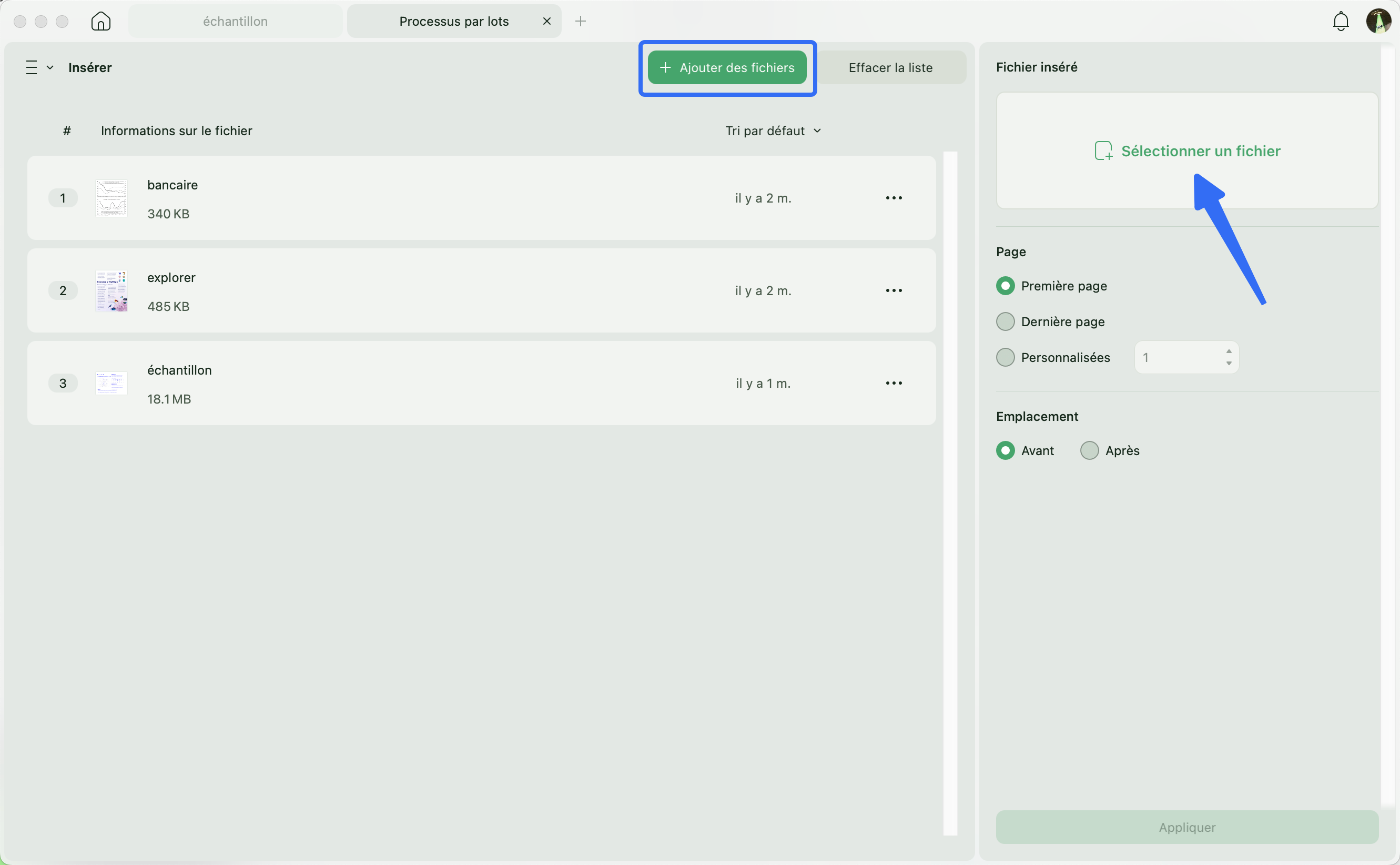
Task: Increase custom page number with up arrow
Action: point(1229,351)
